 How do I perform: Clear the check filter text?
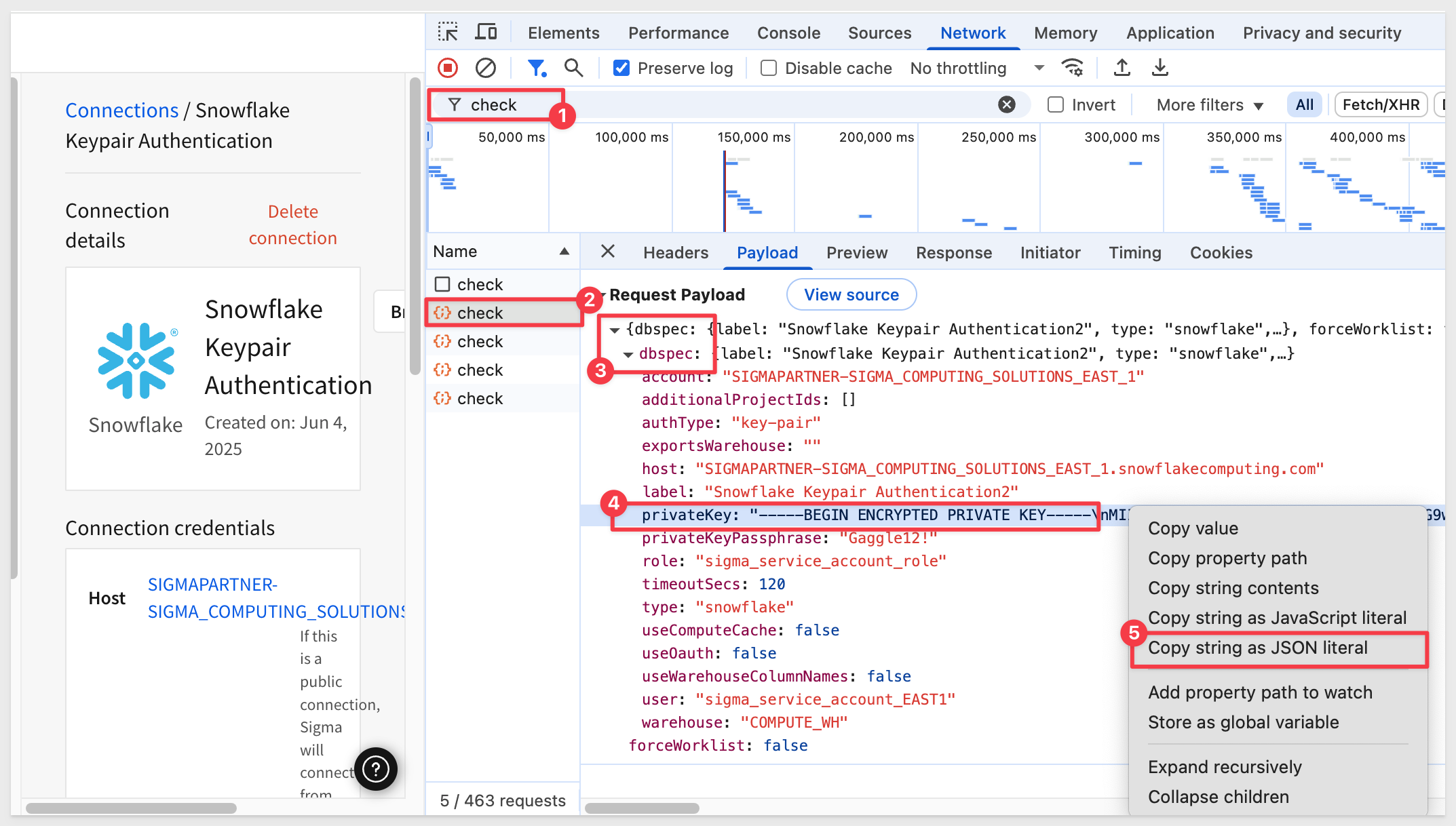[1007, 104]
